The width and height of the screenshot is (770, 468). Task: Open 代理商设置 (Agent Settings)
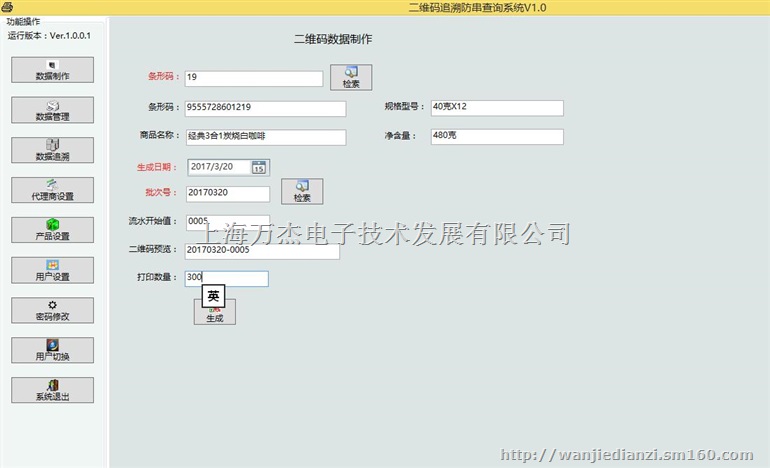pyautogui.click(x=52, y=190)
